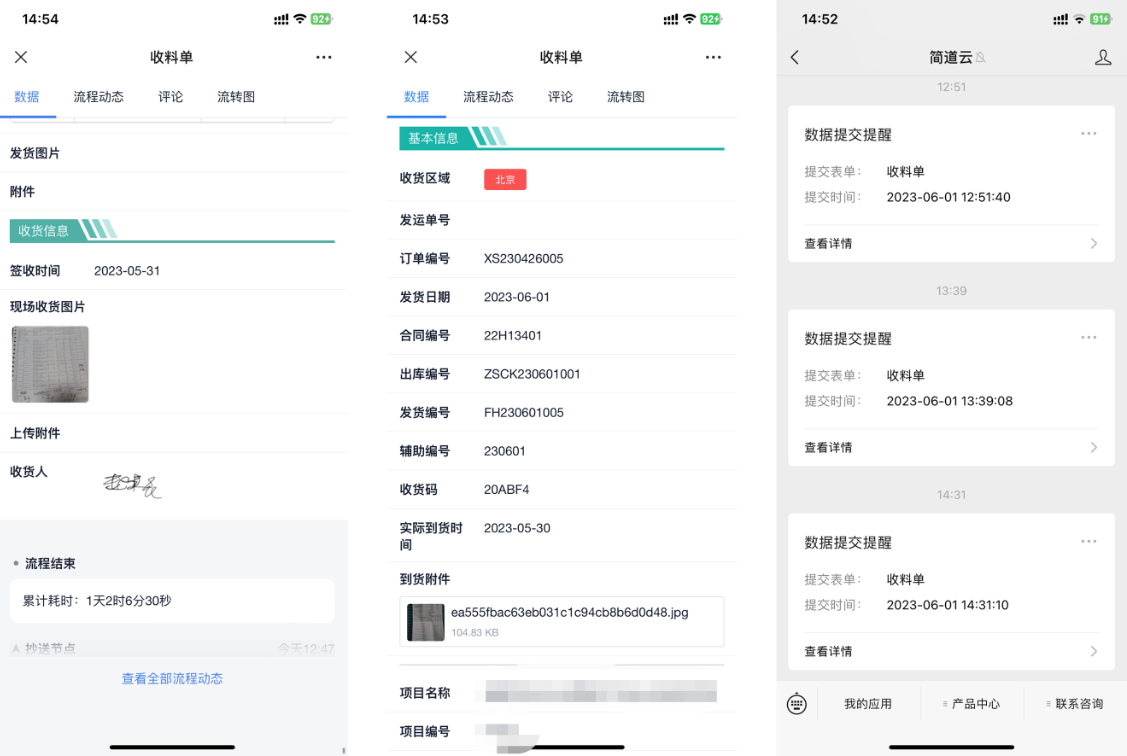Expand the 查看详情 chevron for the 12:51:40 submission
Viewport: 1127px width, 756px height.
(1093, 244)
